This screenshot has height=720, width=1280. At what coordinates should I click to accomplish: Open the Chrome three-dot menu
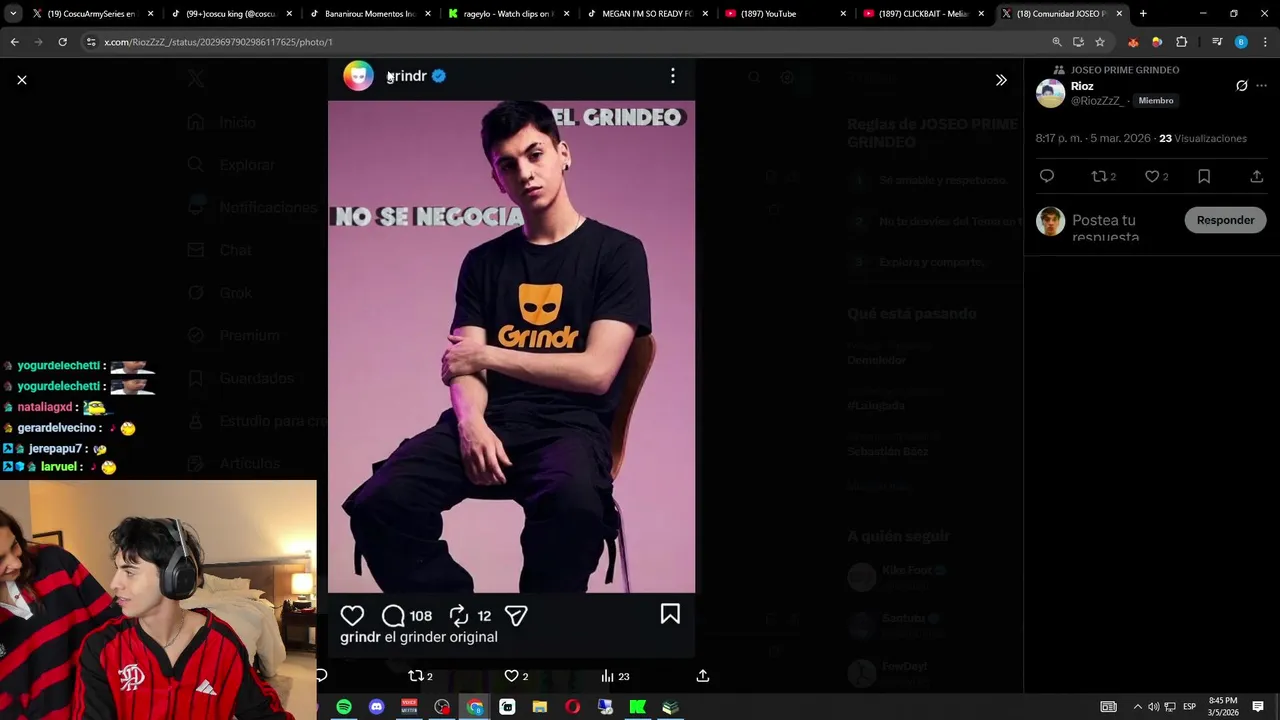1265,42
